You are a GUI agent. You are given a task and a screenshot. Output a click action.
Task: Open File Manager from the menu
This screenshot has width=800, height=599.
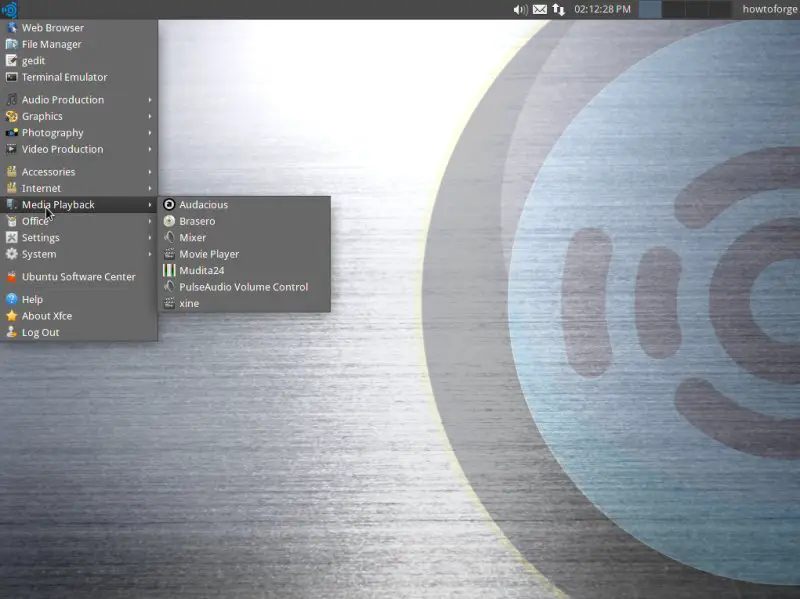79,44
